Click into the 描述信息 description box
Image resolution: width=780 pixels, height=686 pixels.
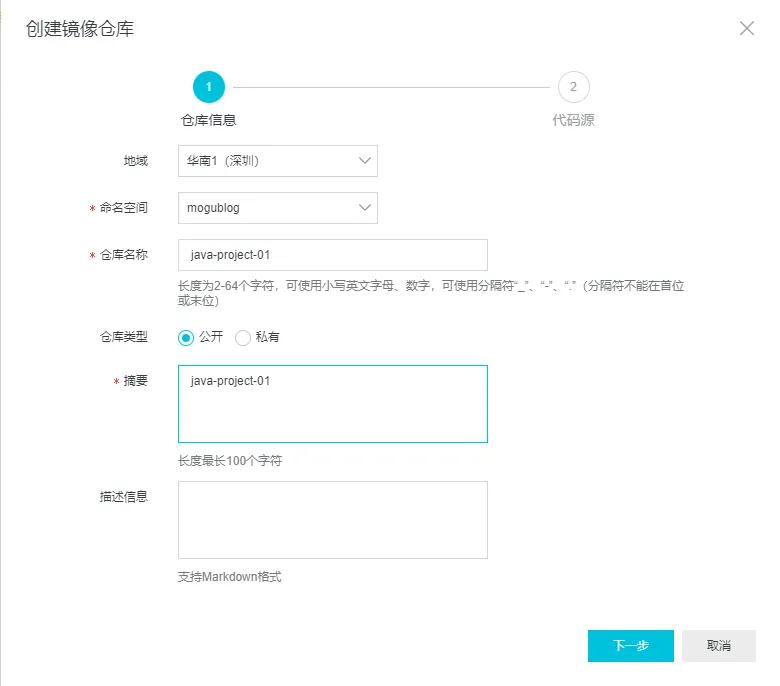point(332,520)
